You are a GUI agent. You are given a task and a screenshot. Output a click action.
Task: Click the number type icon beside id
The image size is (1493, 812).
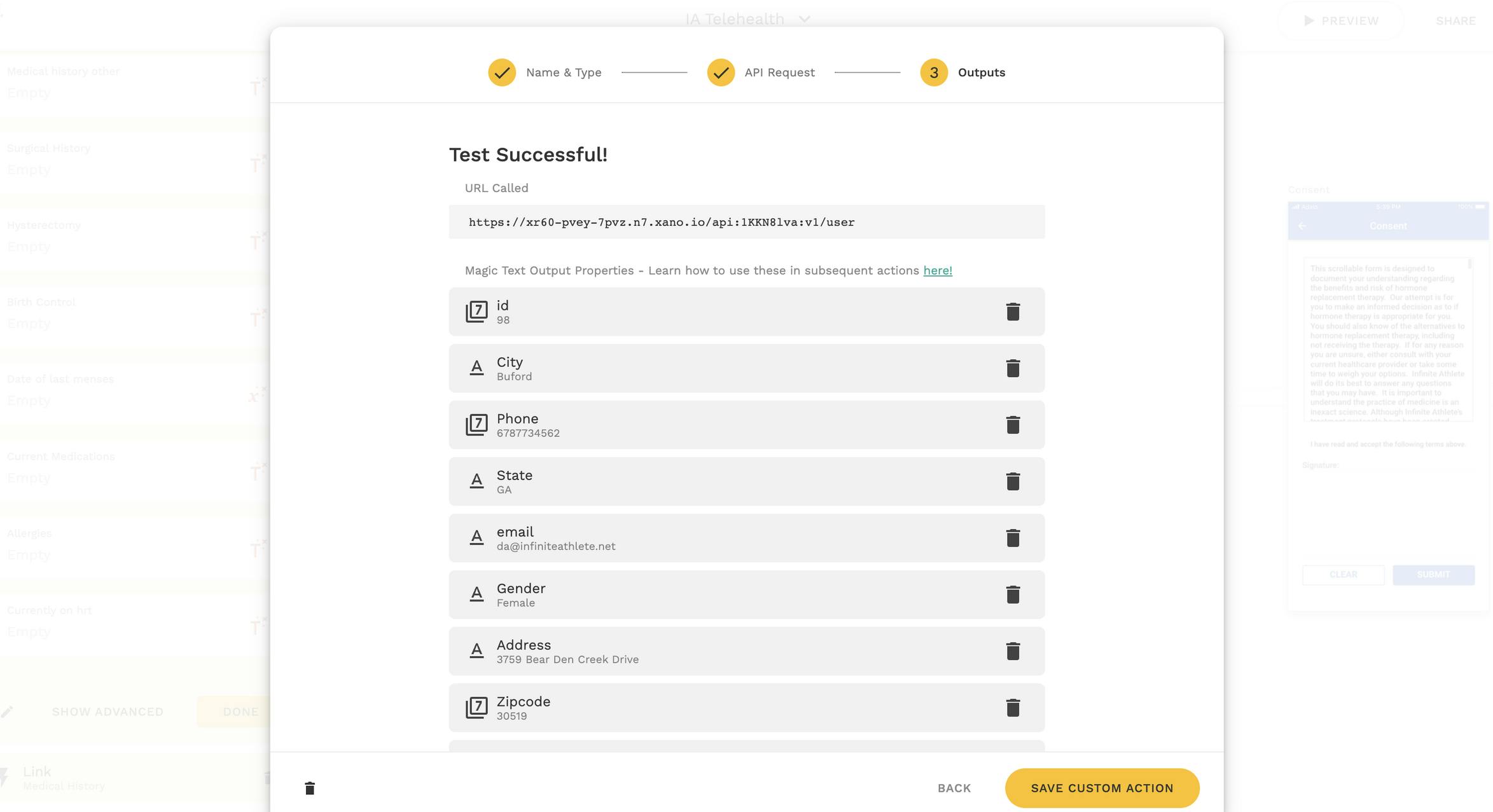click(x=476, y=312)
